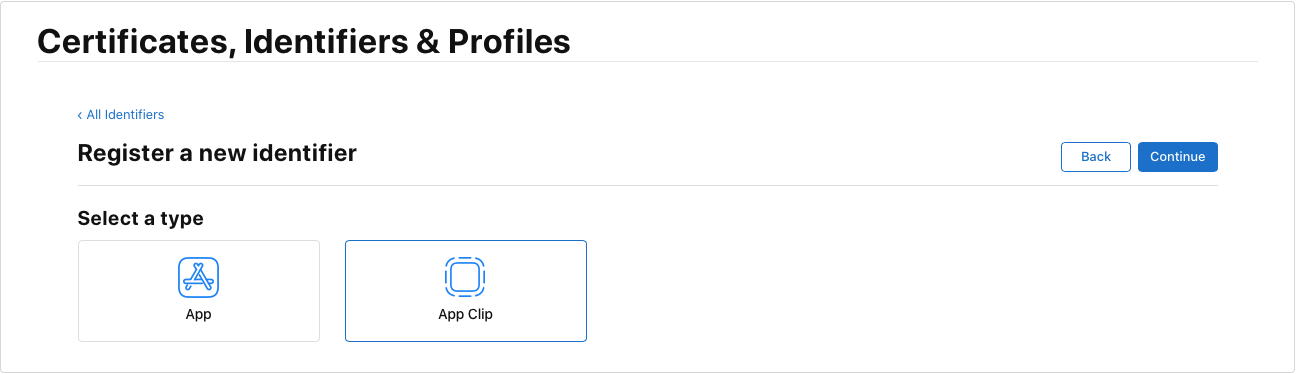This screenshot has height=374, width=1296.
Task: Click the Register a new identifier heading
Action: (217, 153)
